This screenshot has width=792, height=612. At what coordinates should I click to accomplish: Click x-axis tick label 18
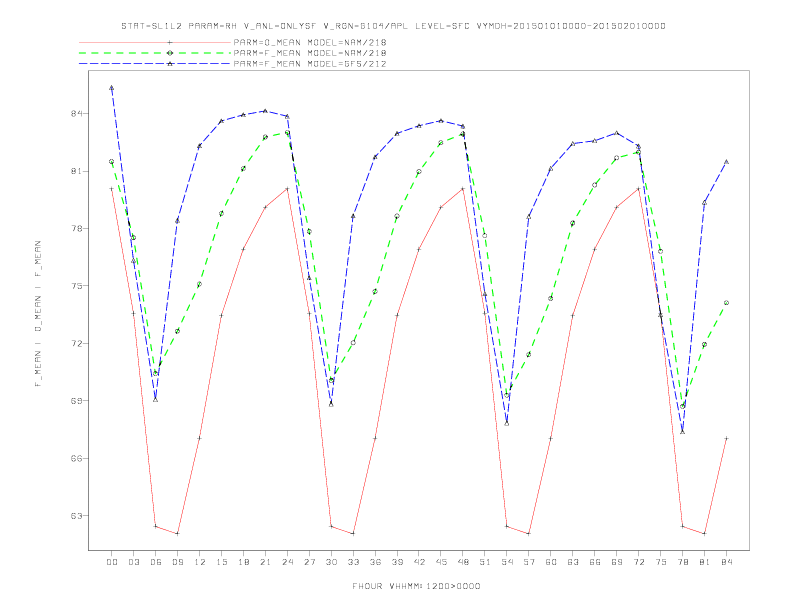pyautogui.click(x=243, y=562)
